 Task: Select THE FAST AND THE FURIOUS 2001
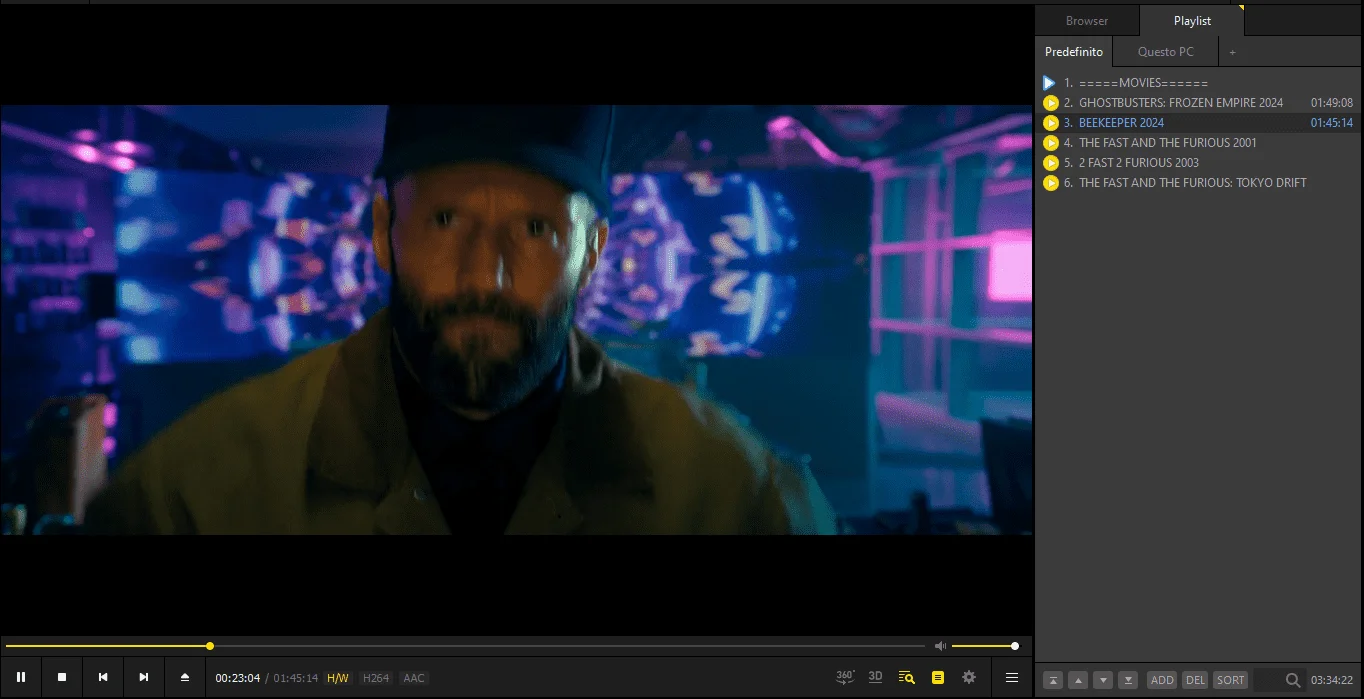(x=1198, y=143)
